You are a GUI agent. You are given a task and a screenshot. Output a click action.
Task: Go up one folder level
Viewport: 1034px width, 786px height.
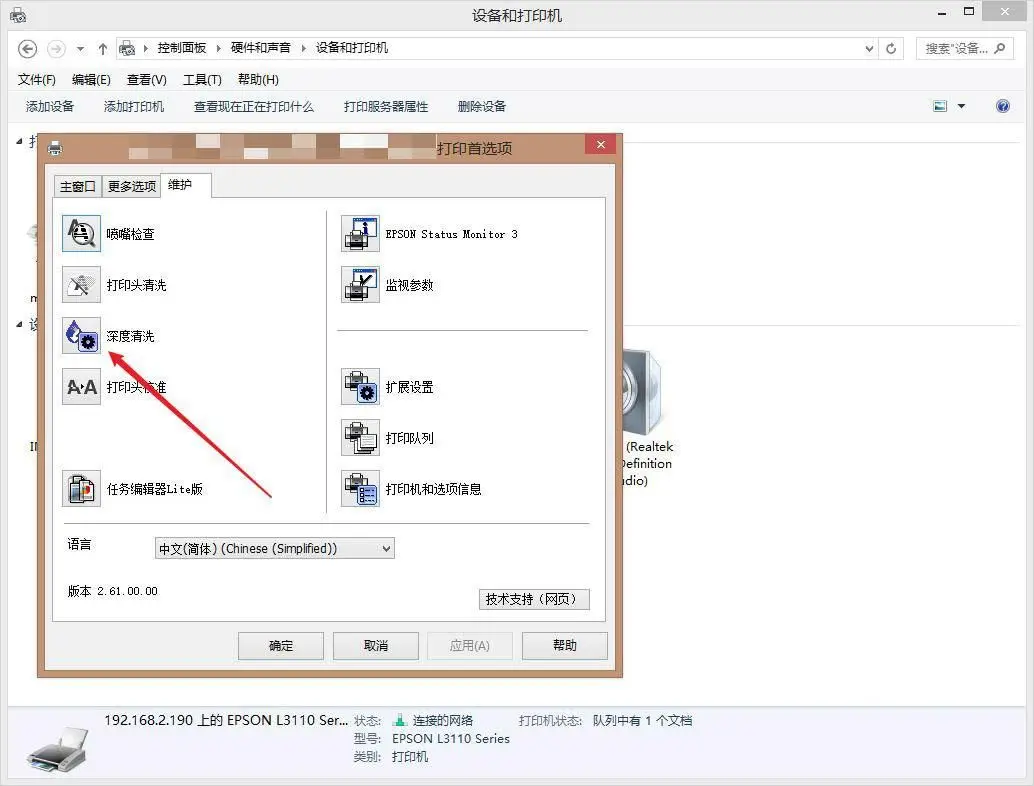coord(102,49)
